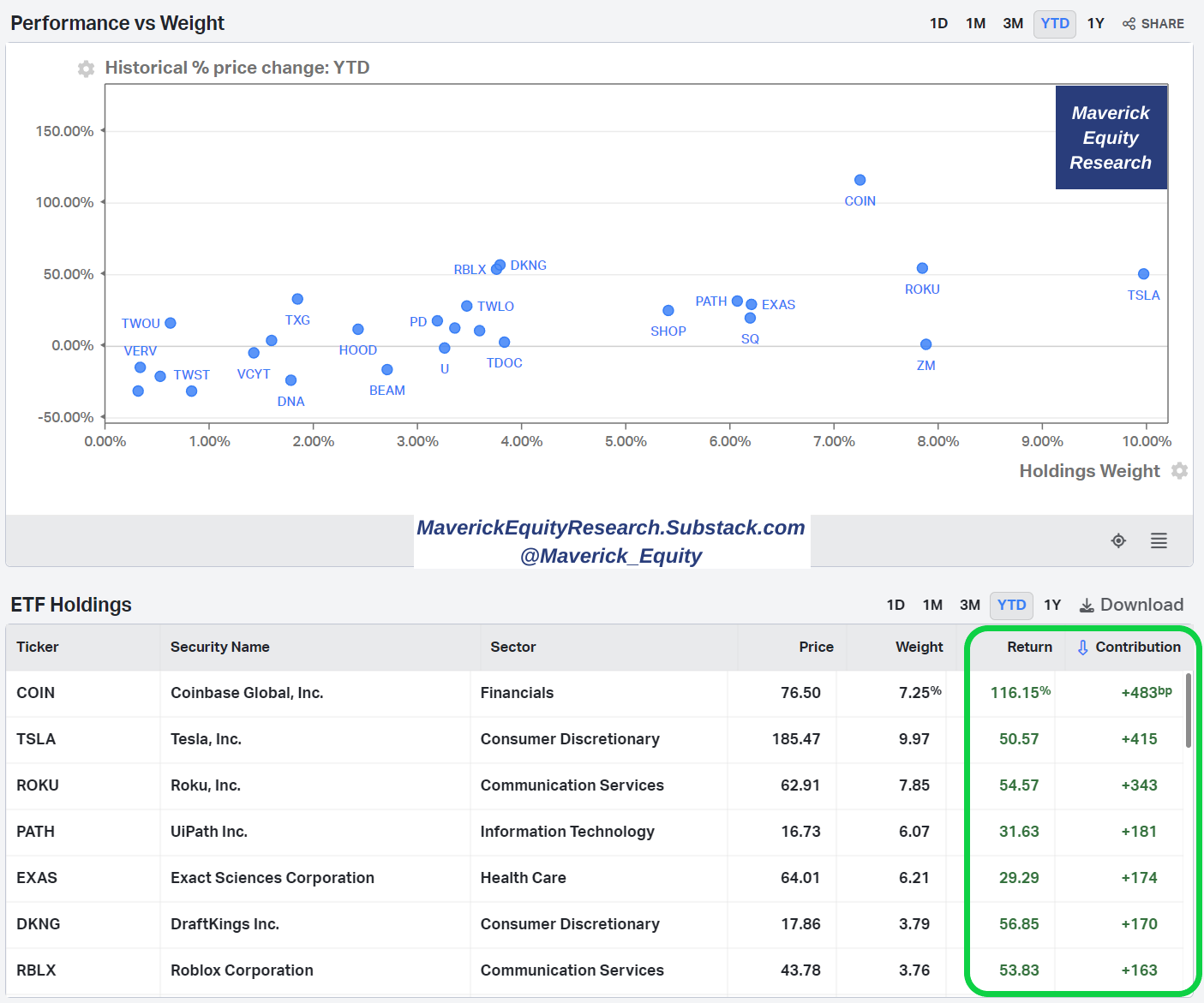Click the TWOU data point on chart
The height and width of the screenshot is (1003, 1204).
[x=171, y=323]
